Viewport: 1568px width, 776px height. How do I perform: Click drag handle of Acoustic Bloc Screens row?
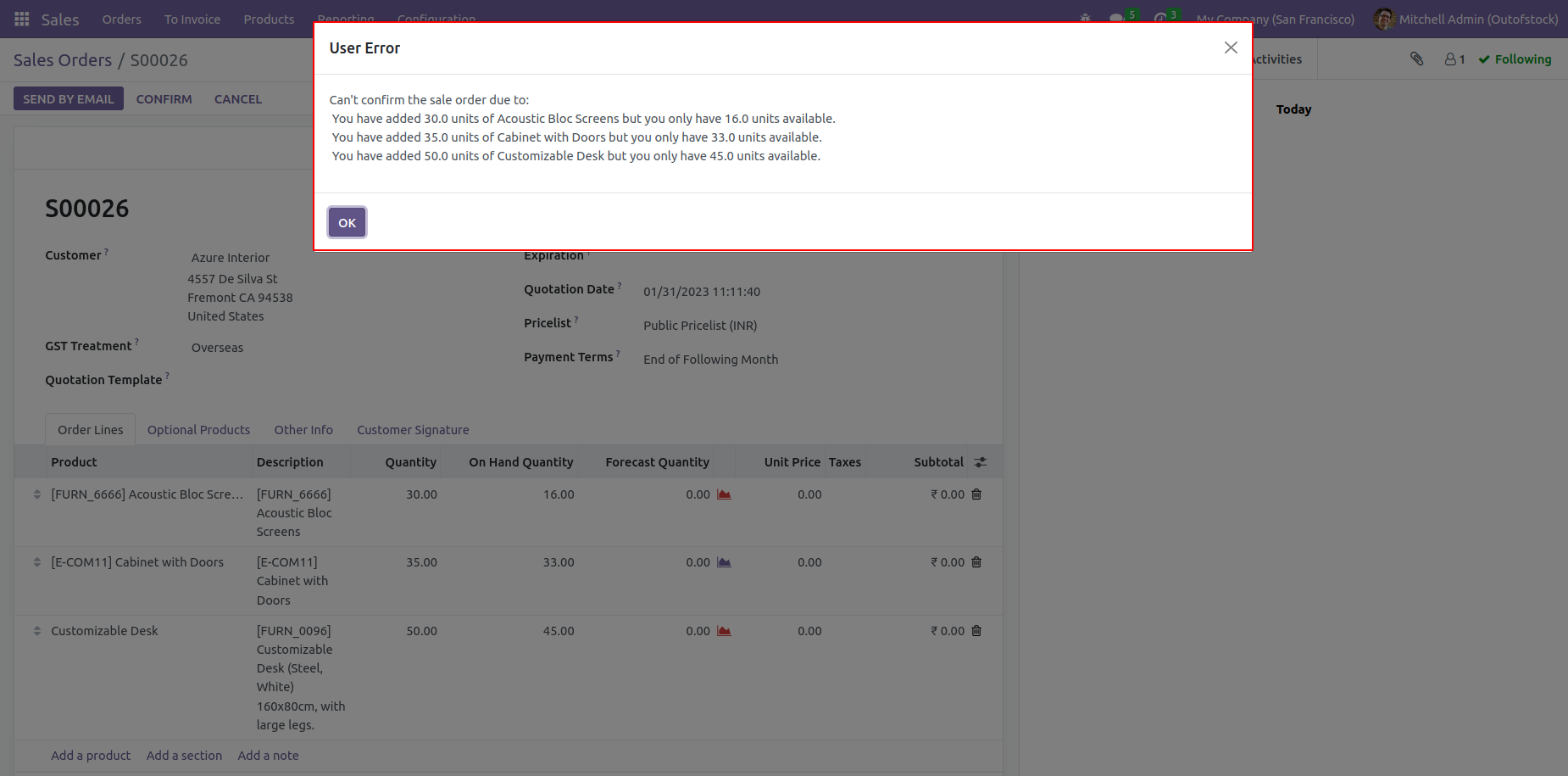36,494
